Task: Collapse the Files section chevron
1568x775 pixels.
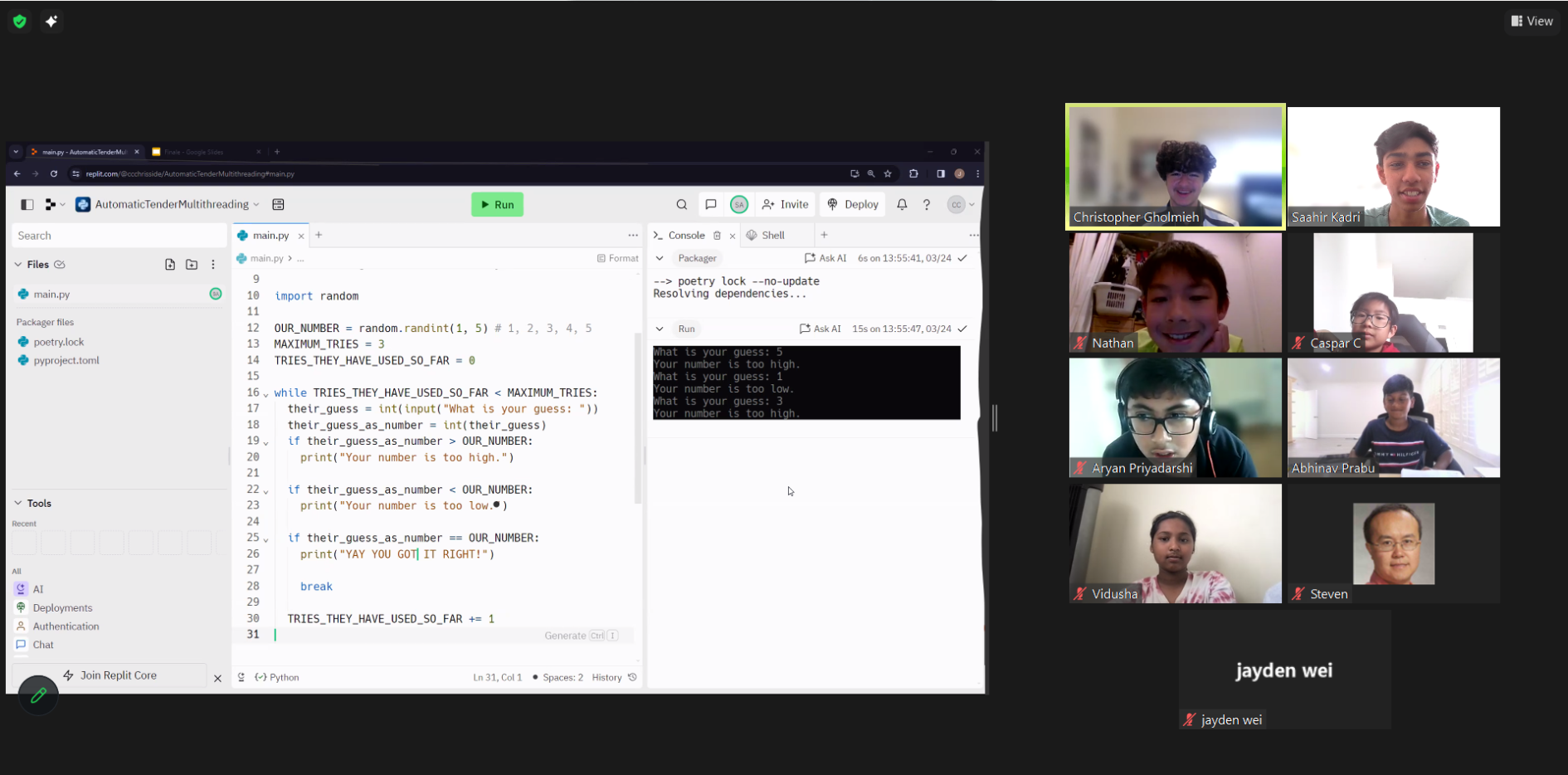Action: click(x=18, y=265)
